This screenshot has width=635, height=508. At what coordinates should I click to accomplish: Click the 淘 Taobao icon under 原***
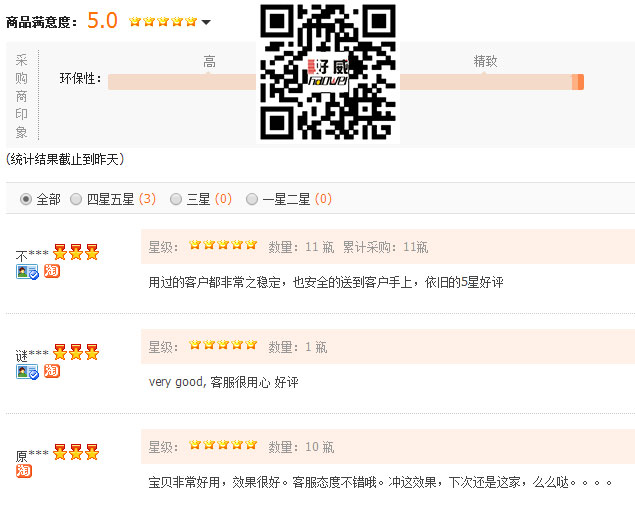tap(24, 471)
